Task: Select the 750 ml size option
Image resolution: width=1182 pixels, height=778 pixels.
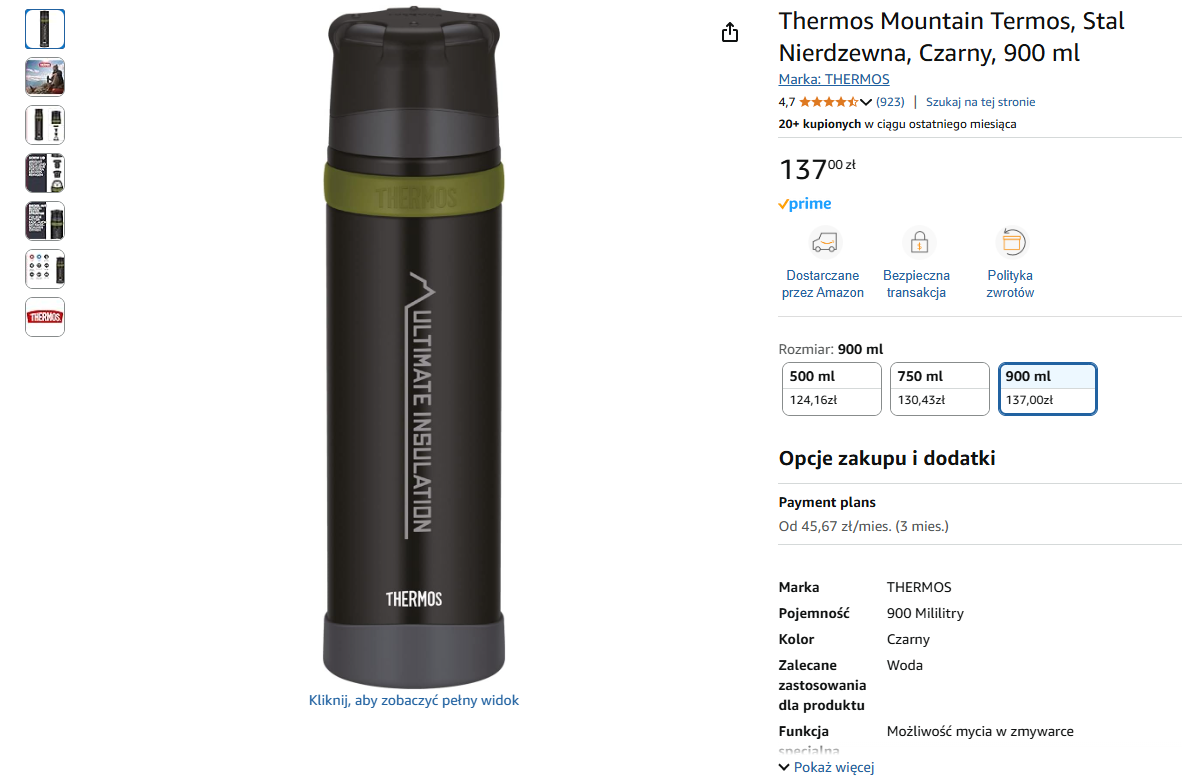Action: [x=939, y=388]
